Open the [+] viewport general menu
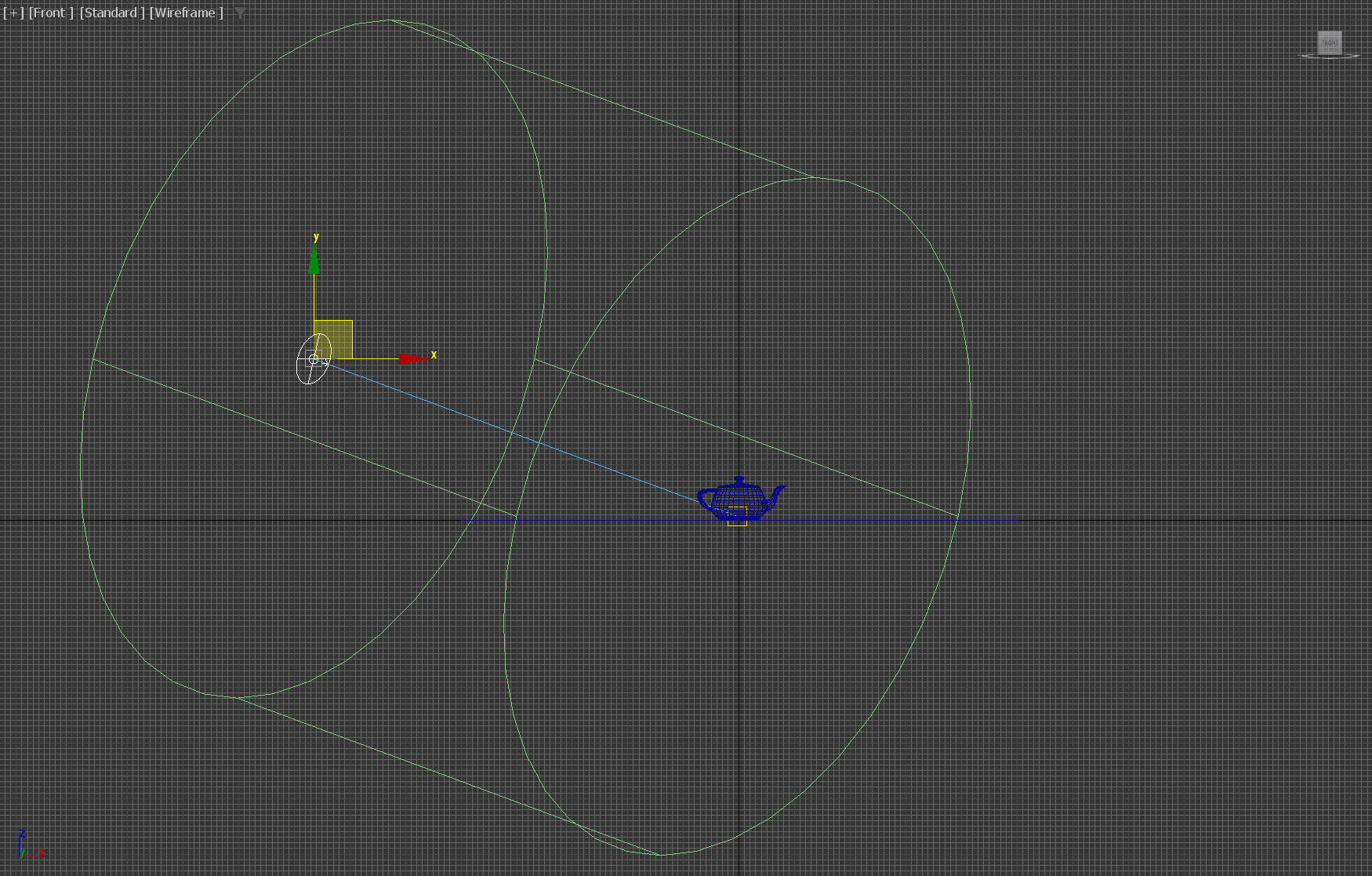This screenshot has width=1372, height=876. pos(14,13)
